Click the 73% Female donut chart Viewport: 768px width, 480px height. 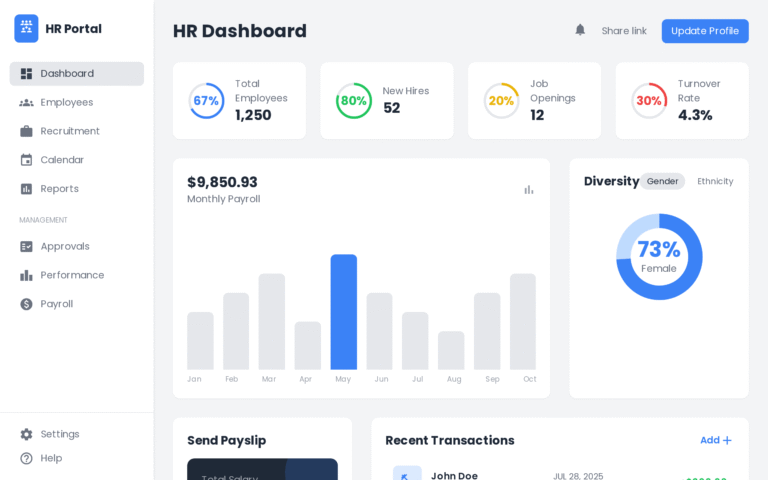[659, 257]
